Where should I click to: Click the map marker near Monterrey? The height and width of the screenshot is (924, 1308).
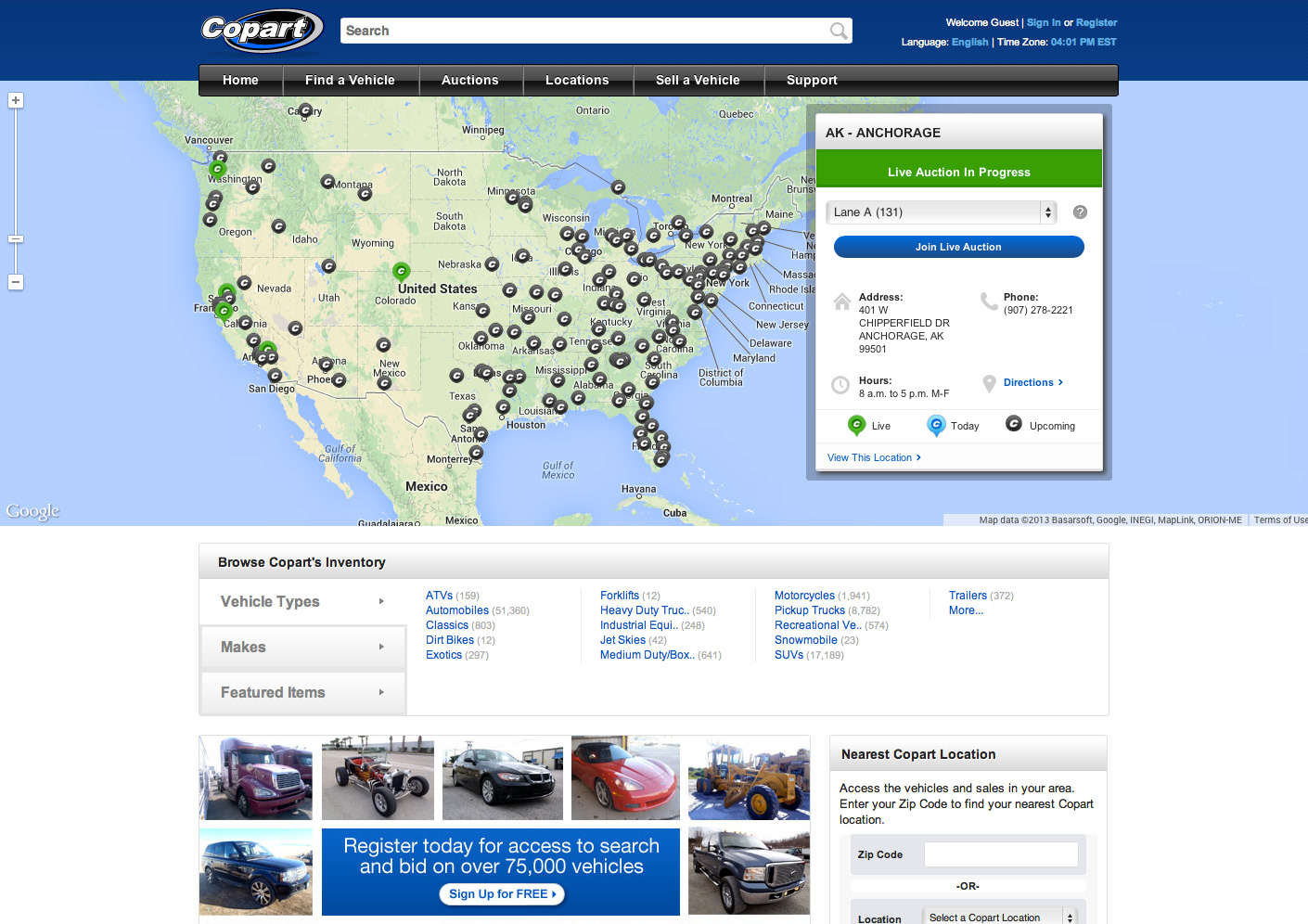click(476, 453)
